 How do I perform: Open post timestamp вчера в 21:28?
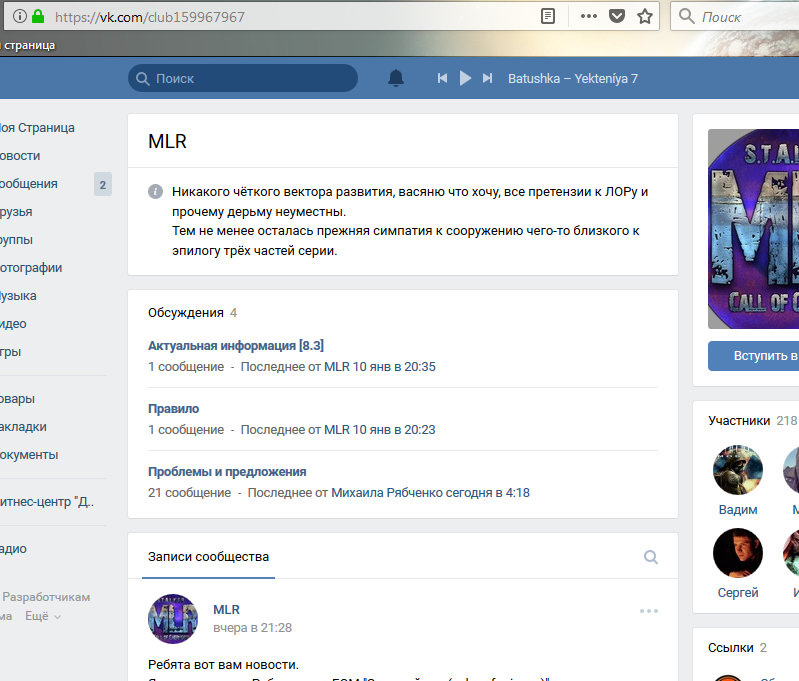(253, 627)
